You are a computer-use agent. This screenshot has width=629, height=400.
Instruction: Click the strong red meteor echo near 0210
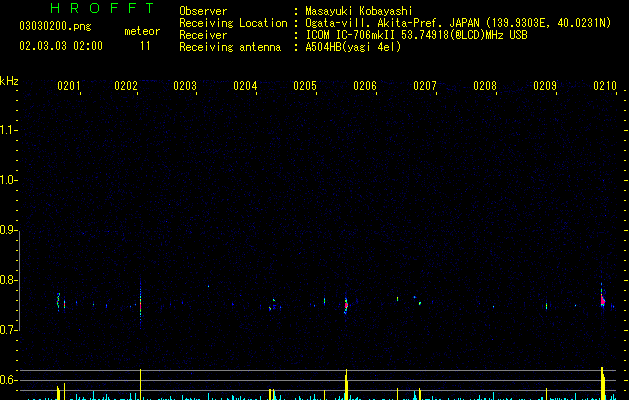click(x=603, y=300)
